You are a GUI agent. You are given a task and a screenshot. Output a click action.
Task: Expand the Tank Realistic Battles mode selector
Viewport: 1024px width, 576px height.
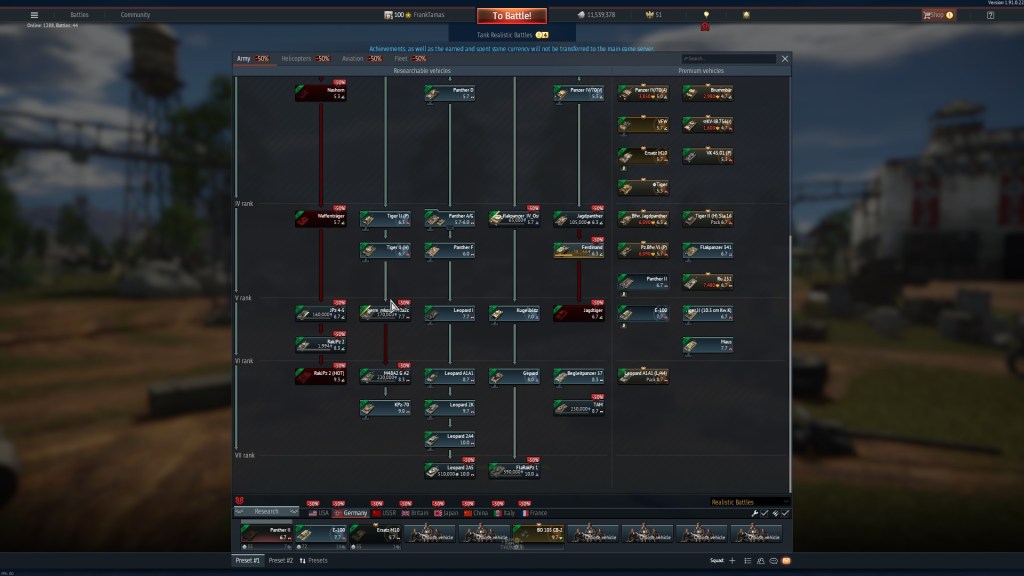tap(512, 34)
